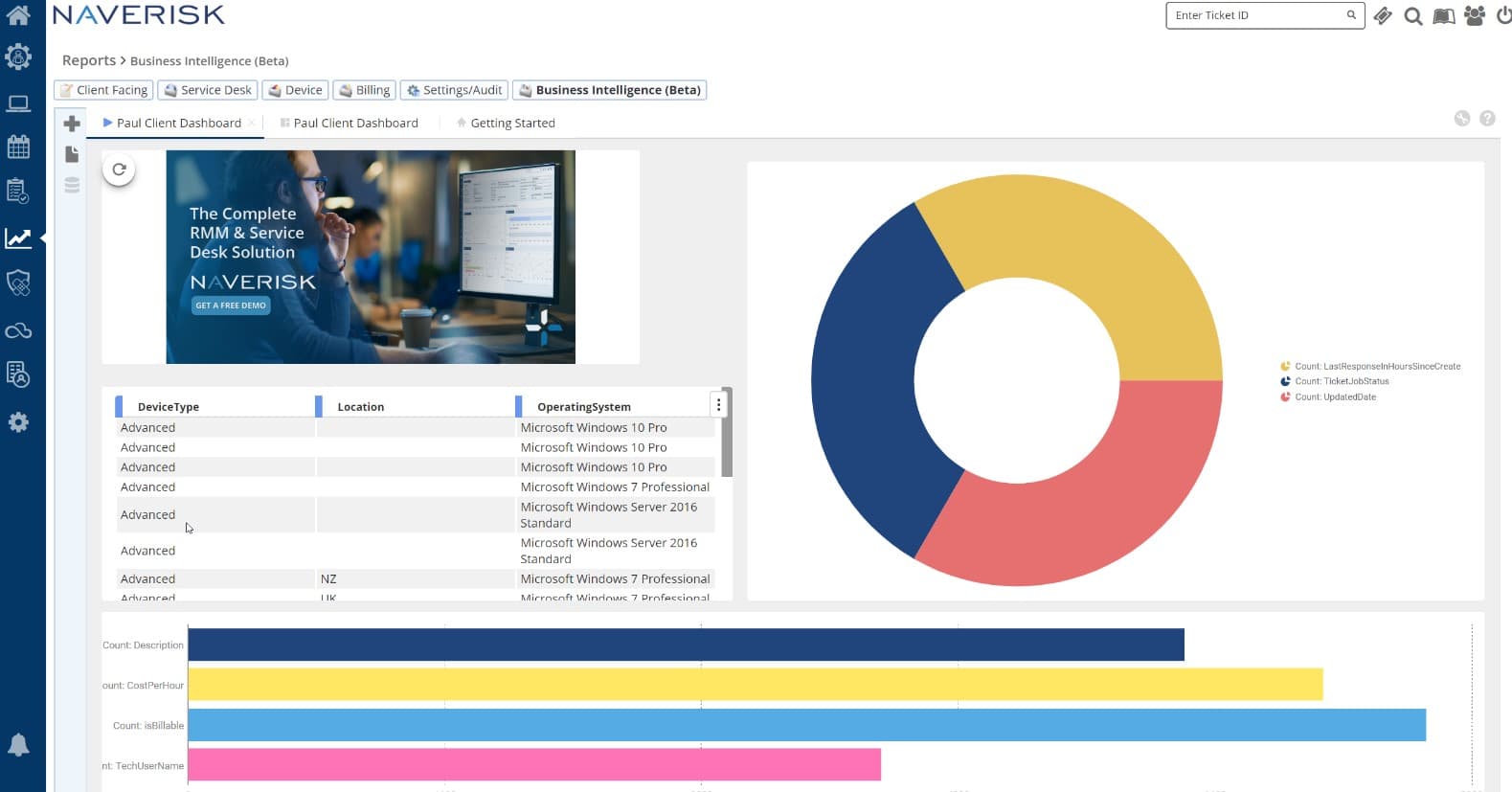This screenshot has width=1512, height=792.
Task: Select the reports chart sidebar icon
Action: [x=18, y=238]
